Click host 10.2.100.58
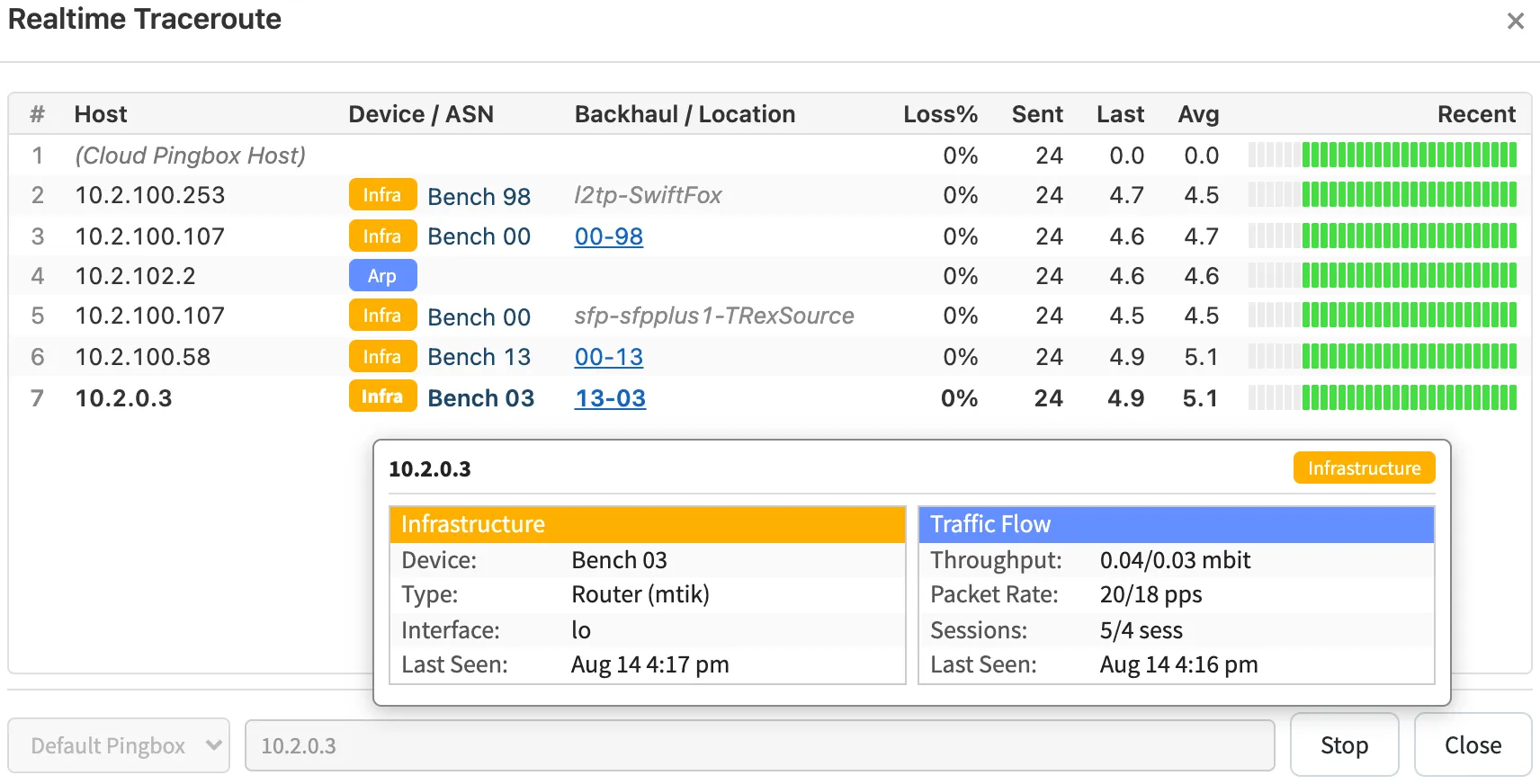The image size is (1540, 784). pos(143,357)
